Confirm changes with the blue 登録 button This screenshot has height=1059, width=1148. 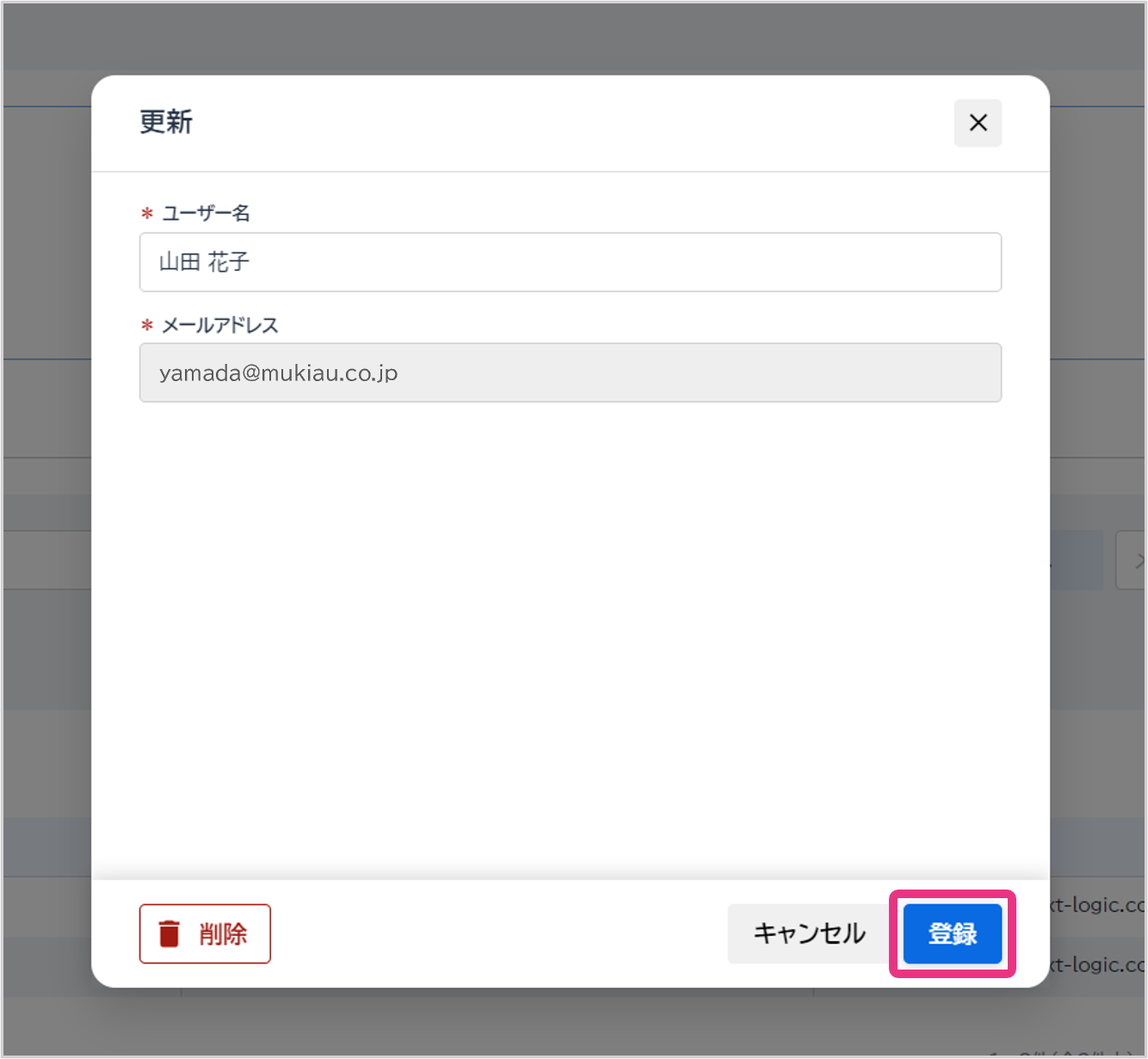click(952, 933)
